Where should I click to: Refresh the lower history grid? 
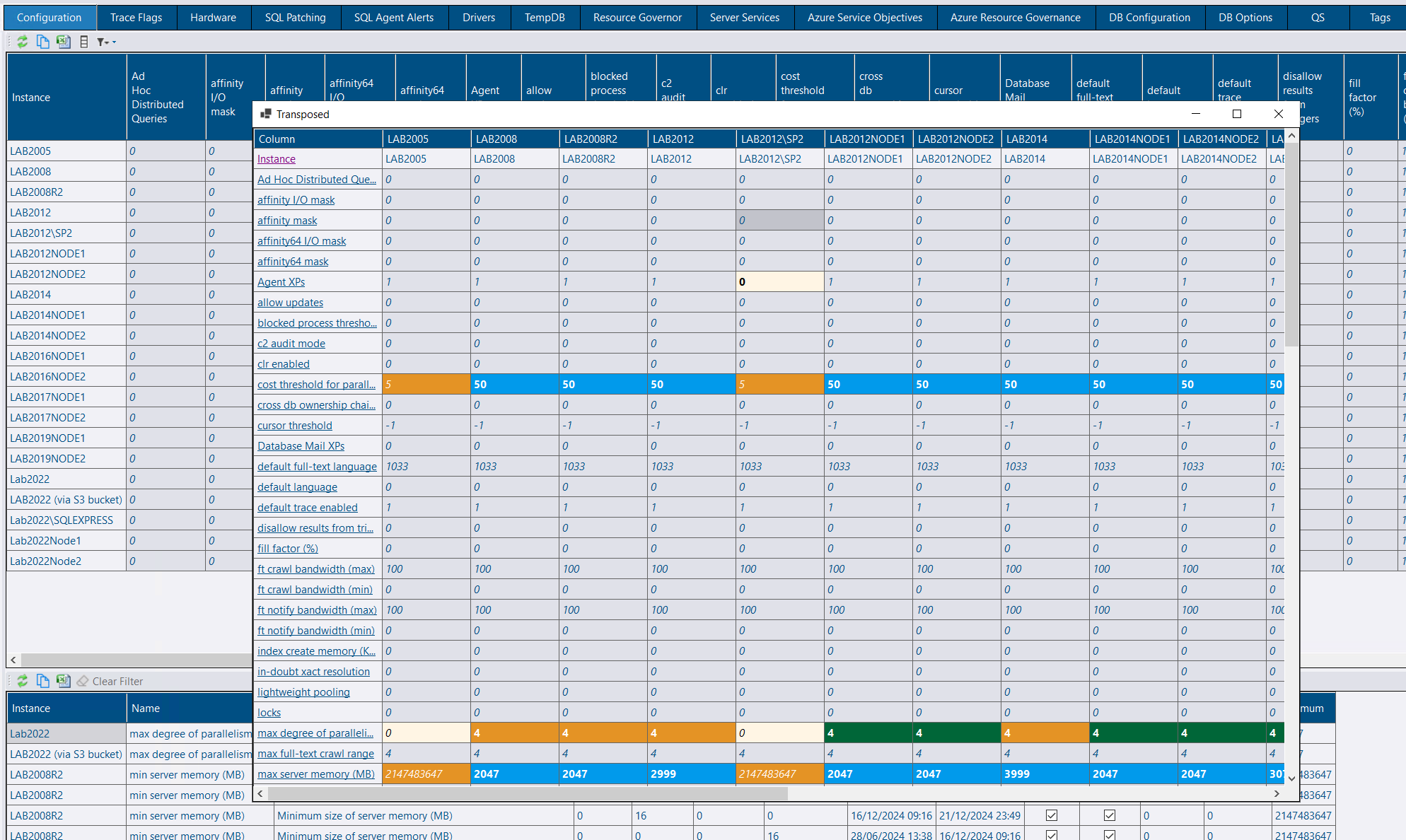[23, 681]
